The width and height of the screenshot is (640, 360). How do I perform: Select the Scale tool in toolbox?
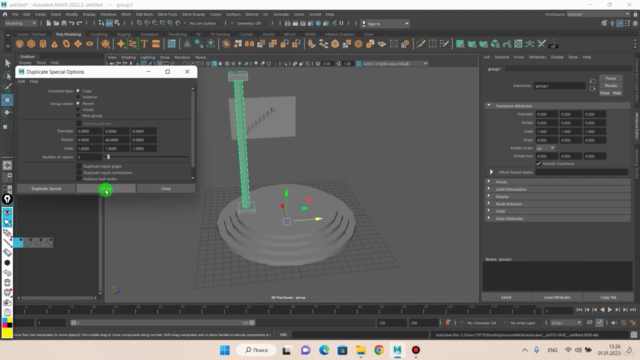click(7, 125)
